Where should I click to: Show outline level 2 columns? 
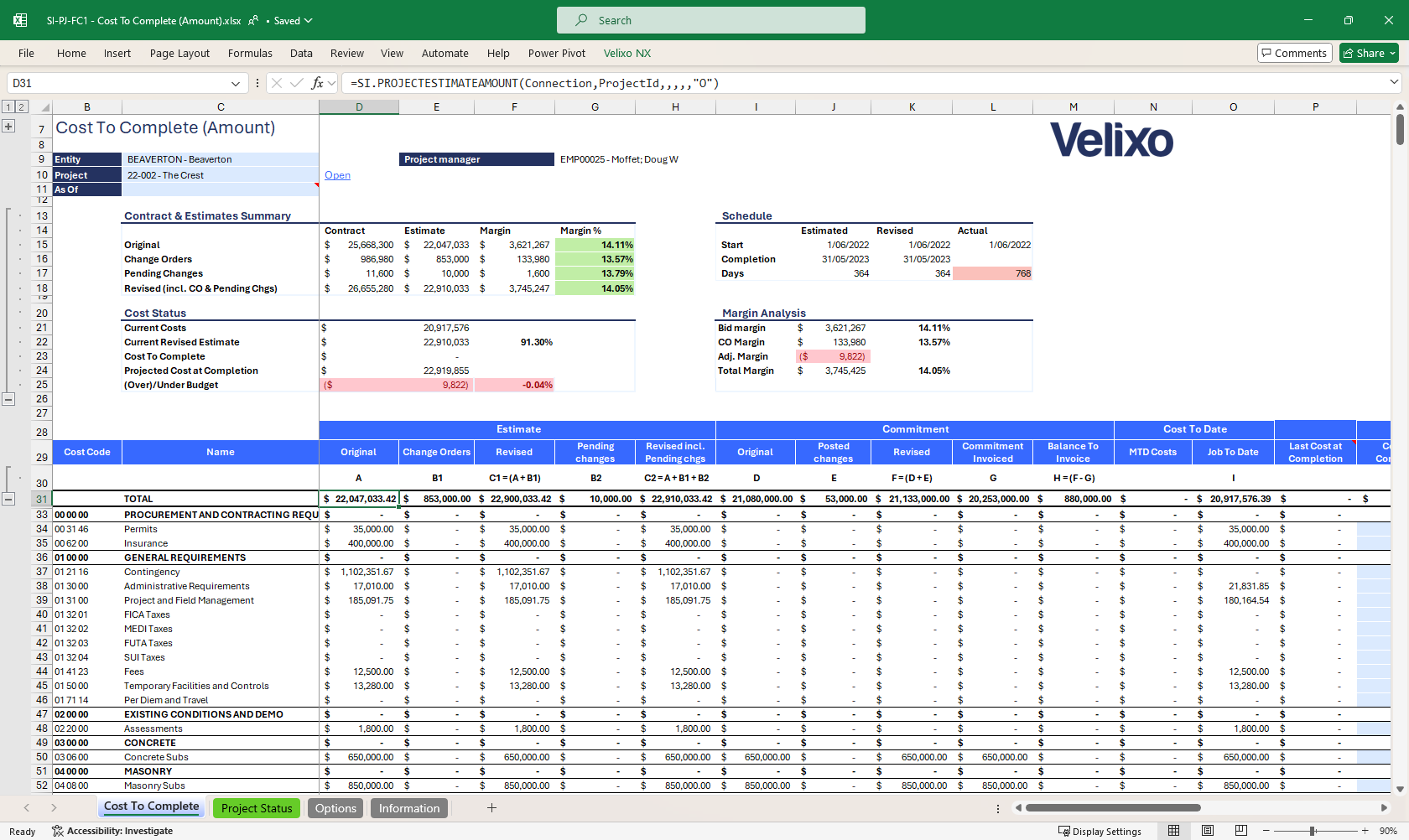point(21,106)
